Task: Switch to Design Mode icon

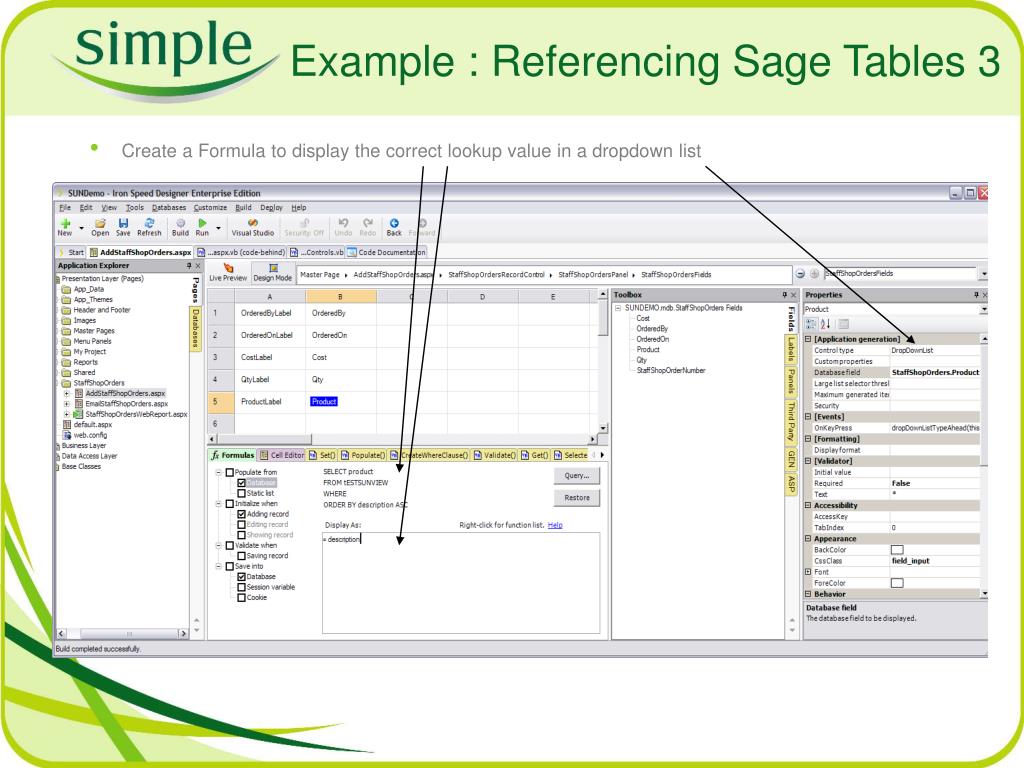Action: tap(274, 268)
